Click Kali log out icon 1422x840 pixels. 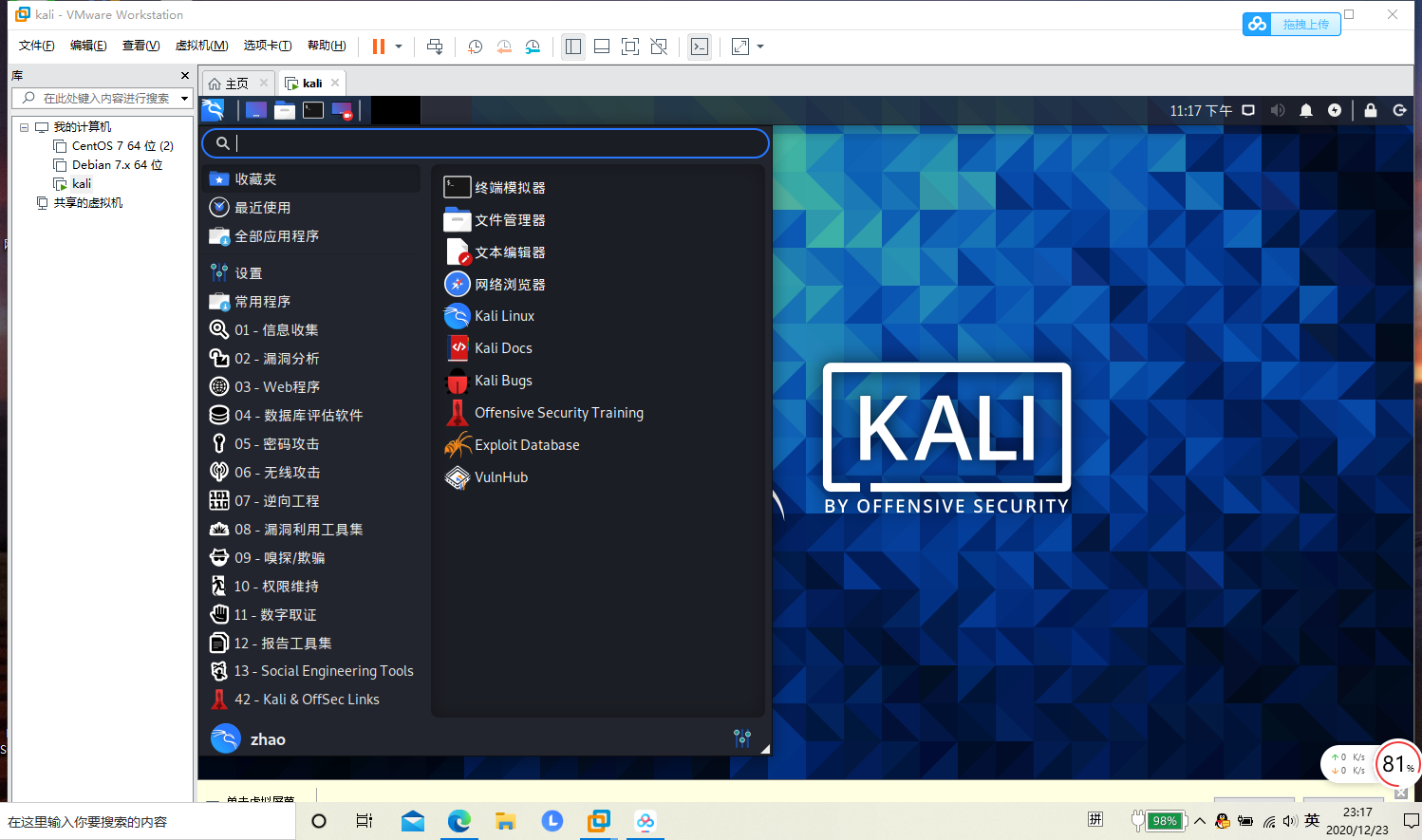tap(1399, 110)
